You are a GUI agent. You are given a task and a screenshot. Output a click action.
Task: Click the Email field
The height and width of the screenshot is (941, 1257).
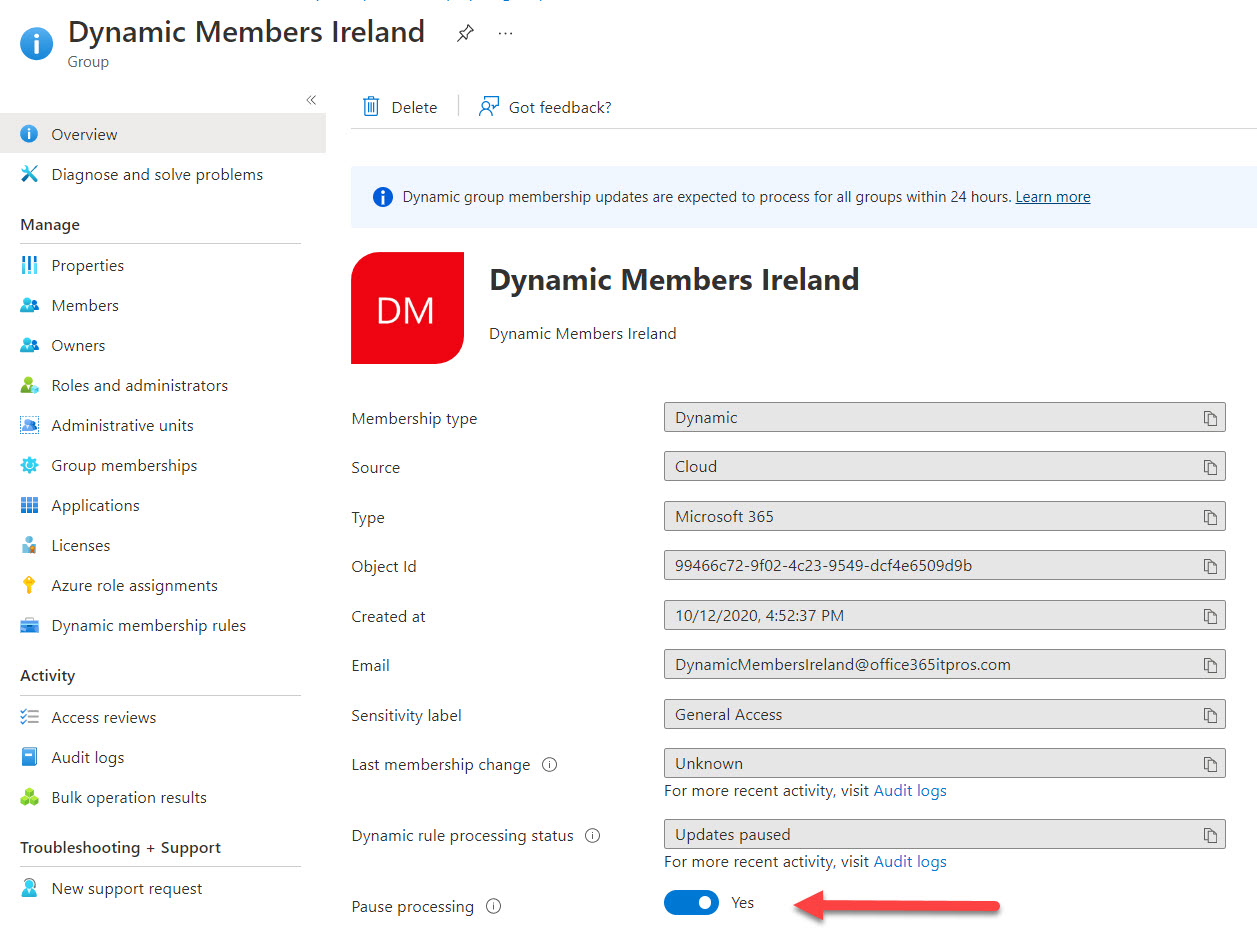(x=944, y=665)
